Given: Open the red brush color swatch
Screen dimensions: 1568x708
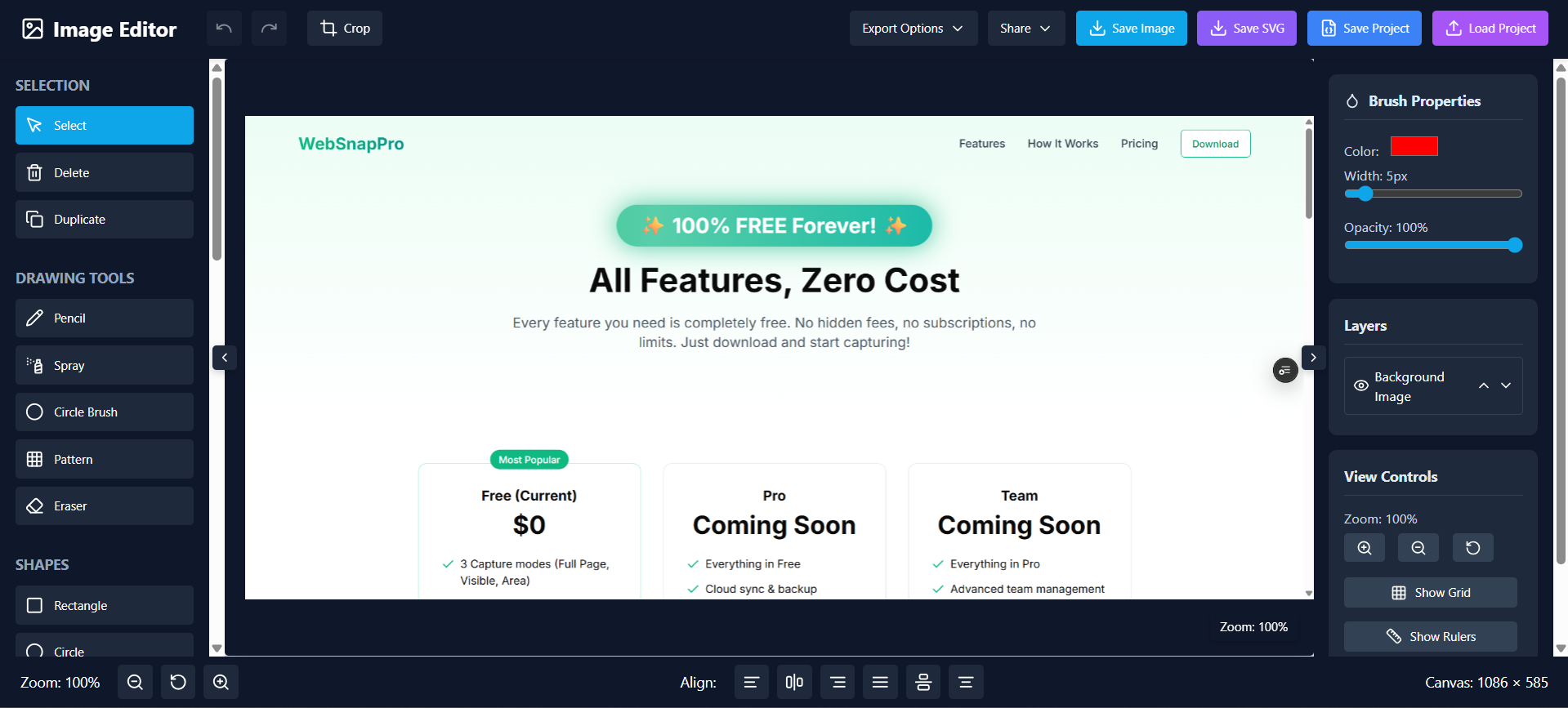Looking at the screenshot, I should pyautogui.click(x=1414, y=147).
